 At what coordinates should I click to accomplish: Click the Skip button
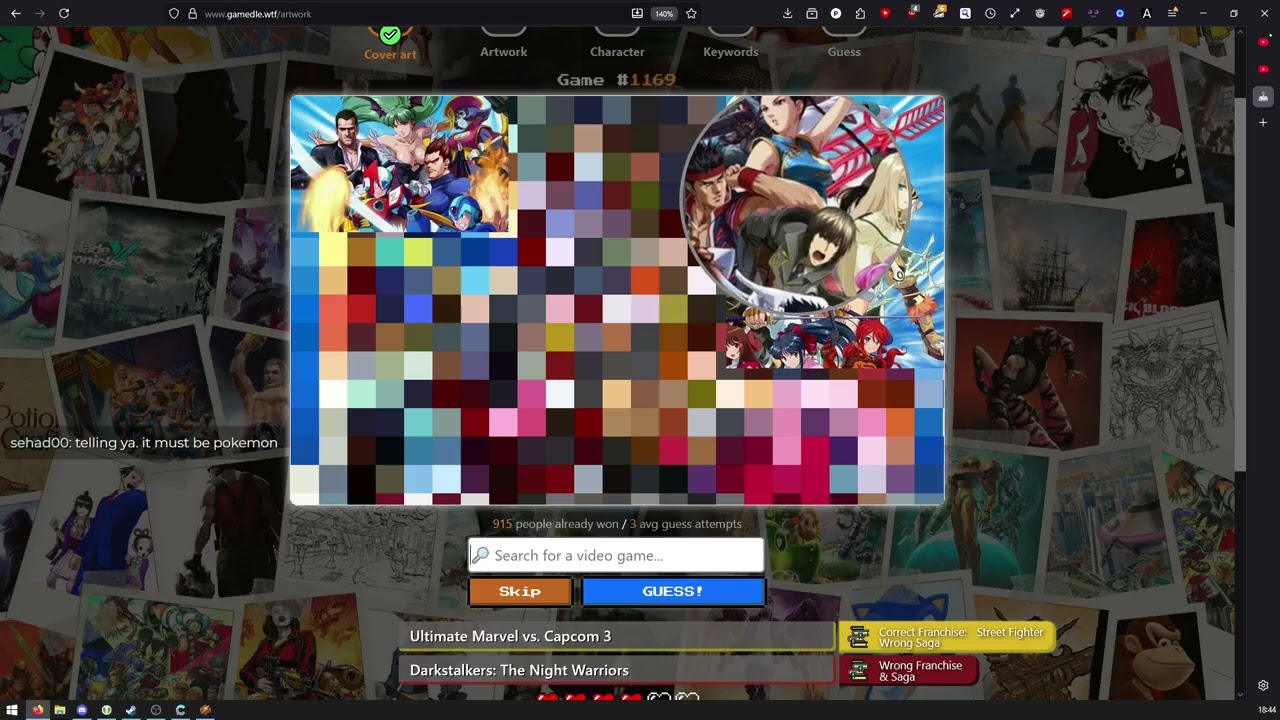click(x=520, y=591)
